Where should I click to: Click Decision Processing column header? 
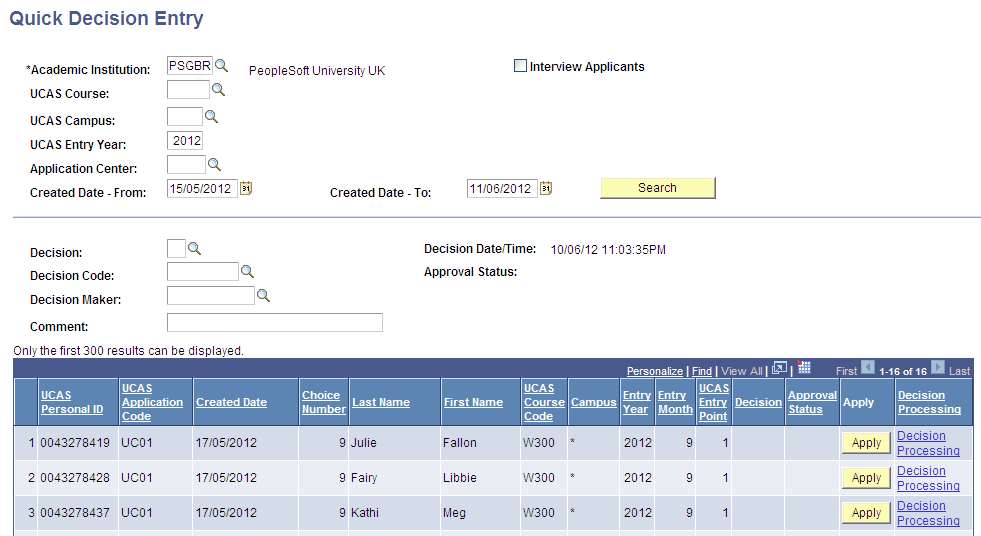(929, 402)
